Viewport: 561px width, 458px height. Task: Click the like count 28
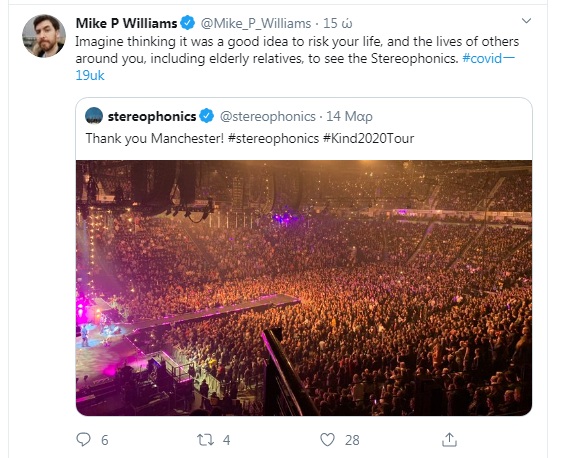[x=352, y=440]
